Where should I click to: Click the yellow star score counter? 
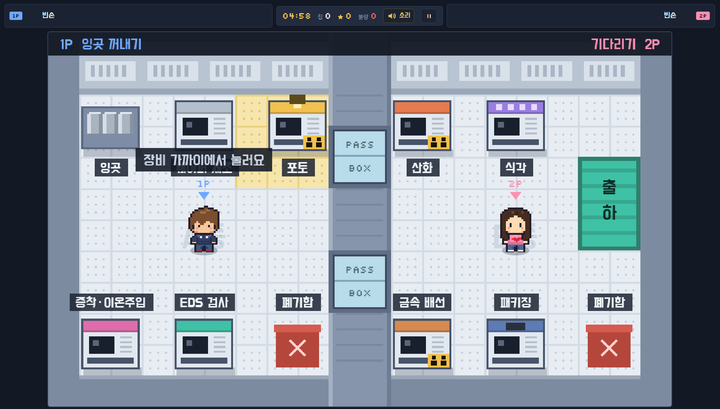344,16
